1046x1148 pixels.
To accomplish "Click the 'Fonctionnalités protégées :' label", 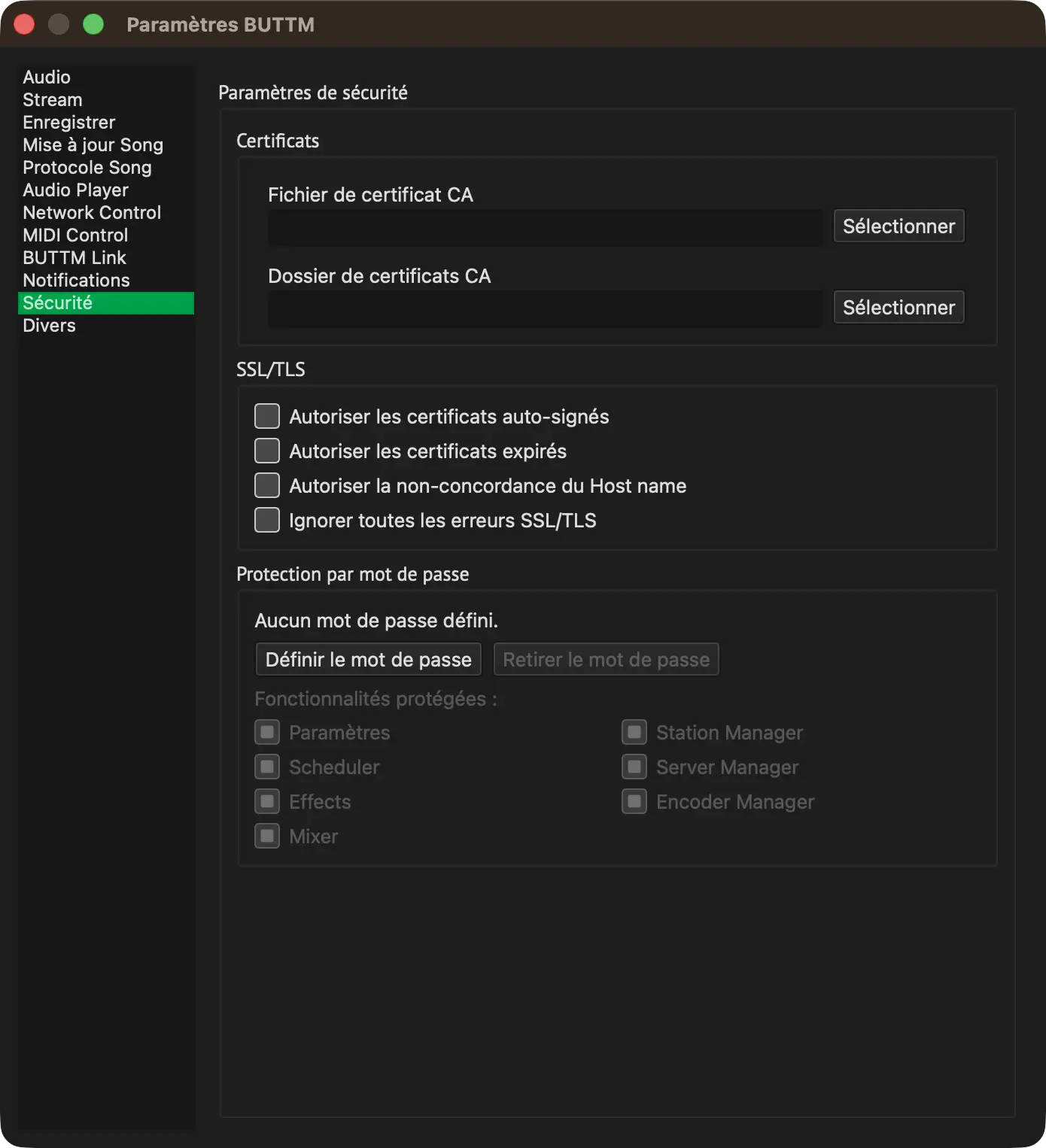I will [x=376, y=699].
